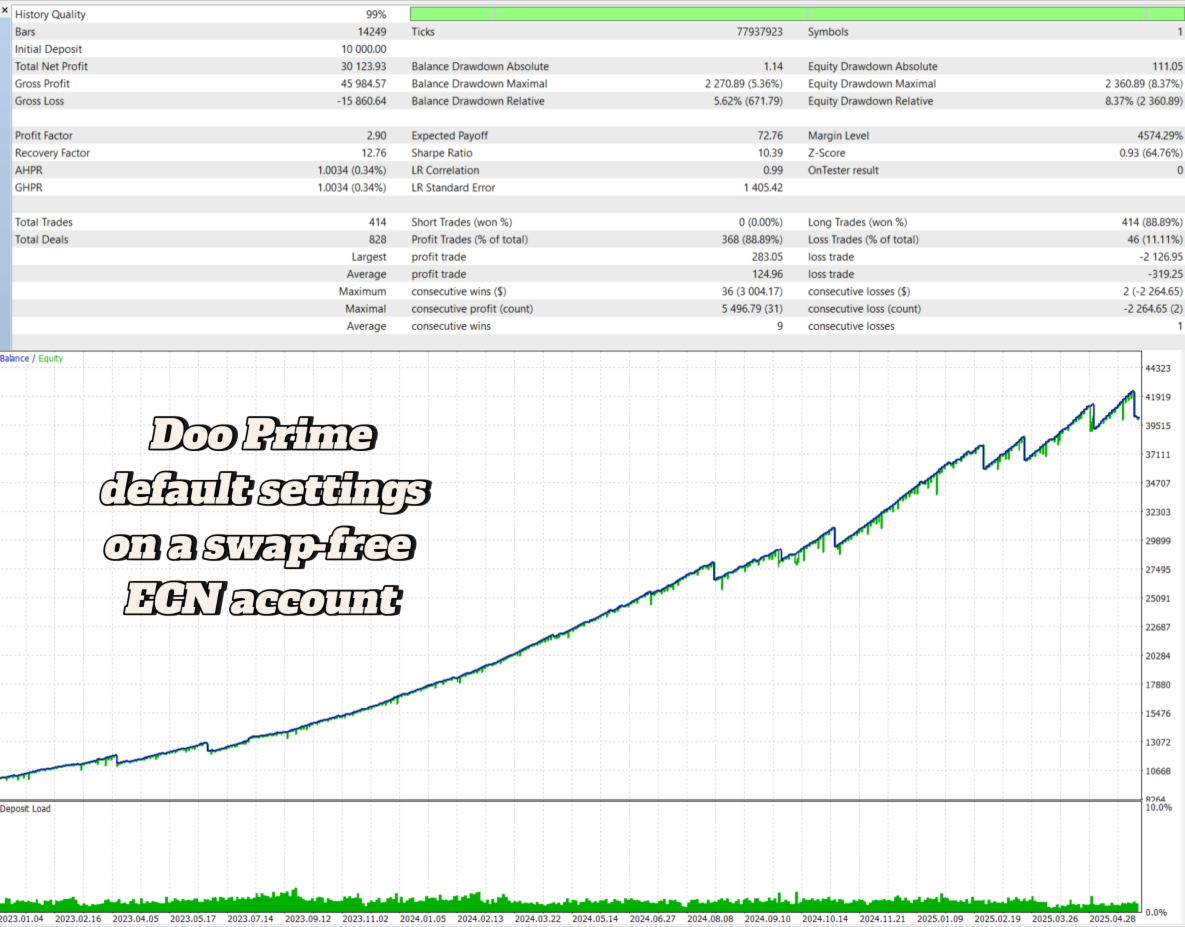Click the Bars value 14249
Image resolution: width=1185 pixels, height=927 pixels.
coord(372,32)
